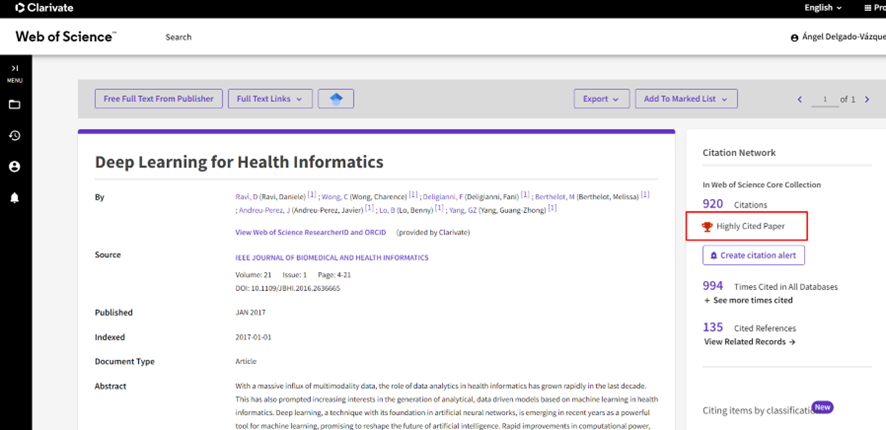This screenshot has height=430, width=886.
Task: Go to next record arrow
Action: pyautogui.click(x=867, y=99)
